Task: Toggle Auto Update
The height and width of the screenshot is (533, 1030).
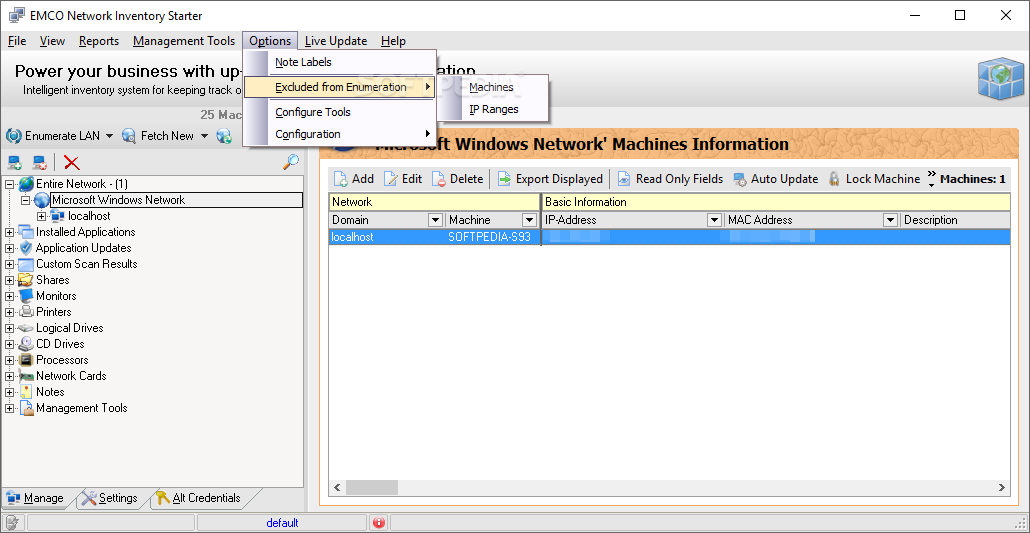Action: tap(775, 179)
